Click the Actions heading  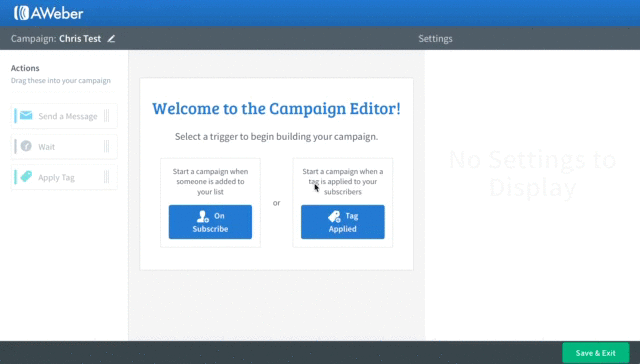coord(25,68)
